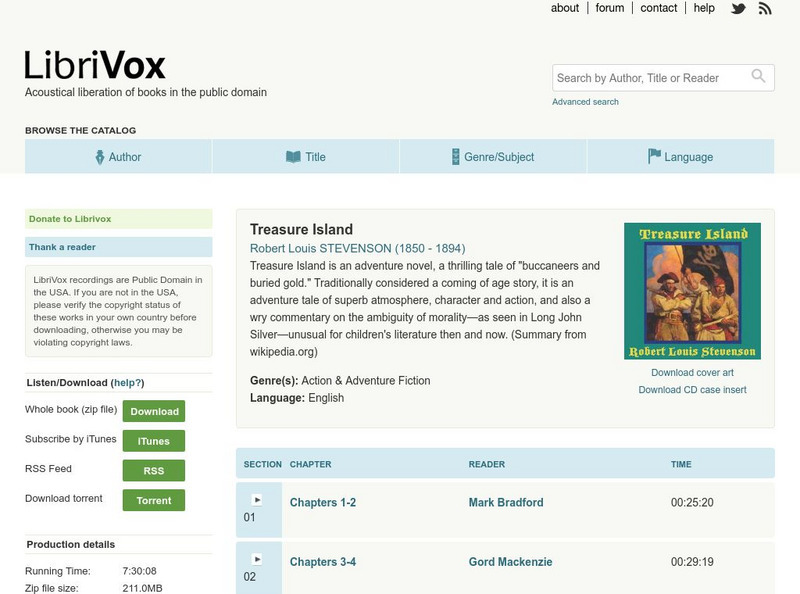Image resolution: width=800 pixels, height=594 pixels.
Task: Browse catalog by Title
Action: tap(305, 157)
